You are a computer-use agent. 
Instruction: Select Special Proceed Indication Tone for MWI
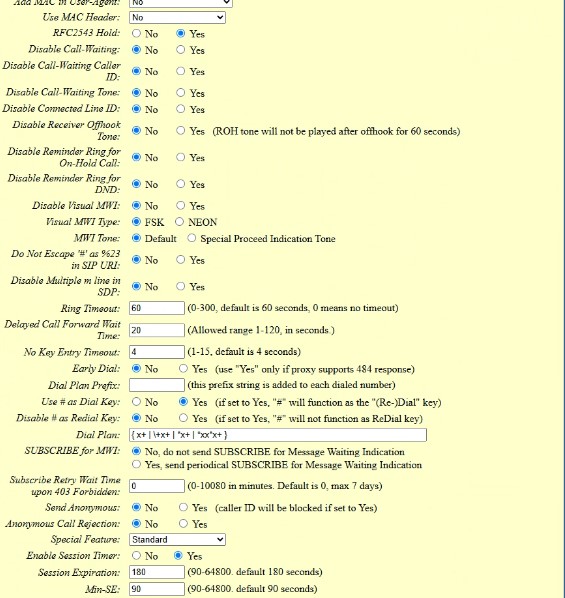[192, 238]
